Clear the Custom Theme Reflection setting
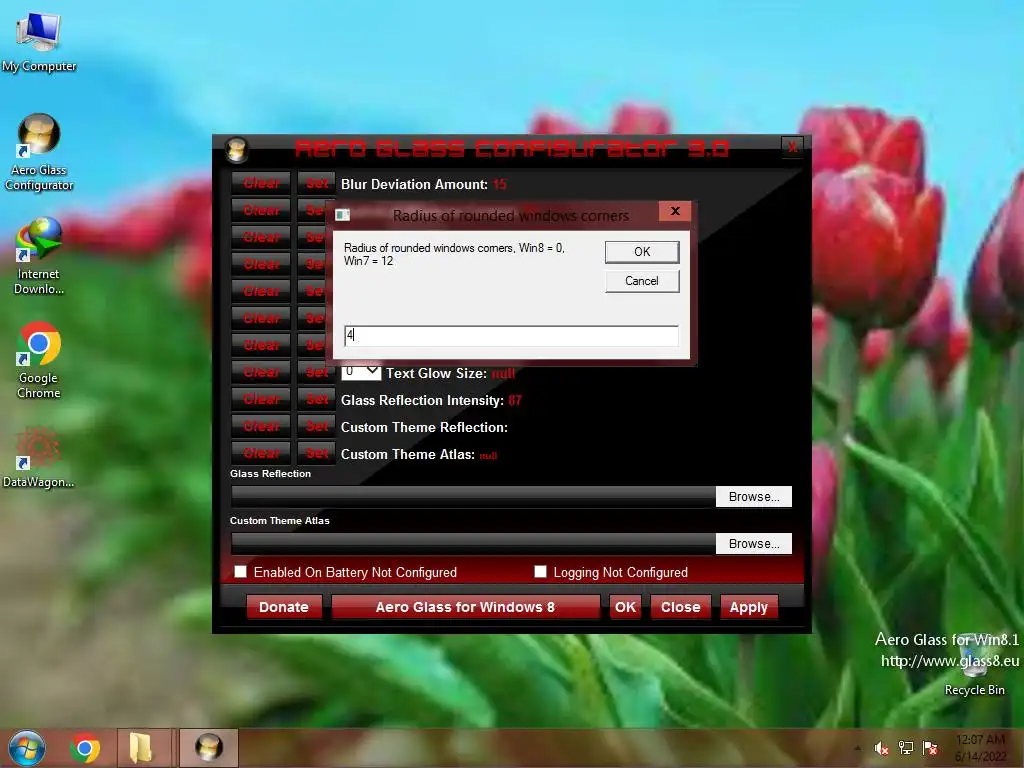Viewport: 1024px width, 768px height. coord(261,426)
